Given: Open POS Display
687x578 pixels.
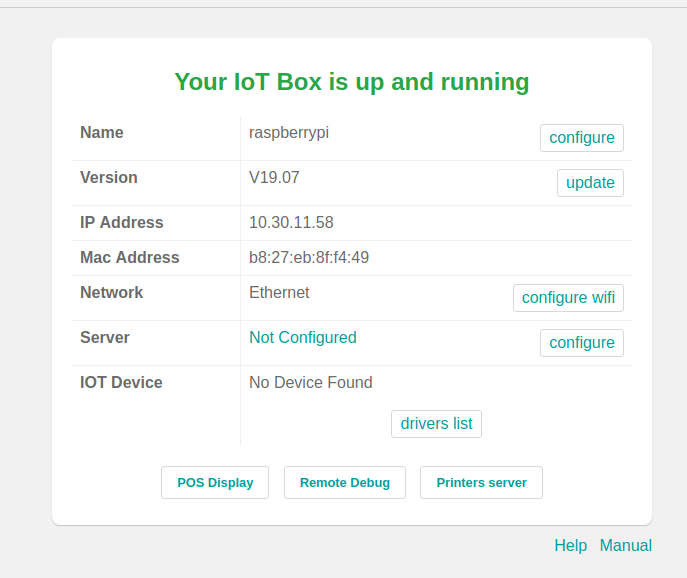Looking at the screenshot, I should pos(215,482).
